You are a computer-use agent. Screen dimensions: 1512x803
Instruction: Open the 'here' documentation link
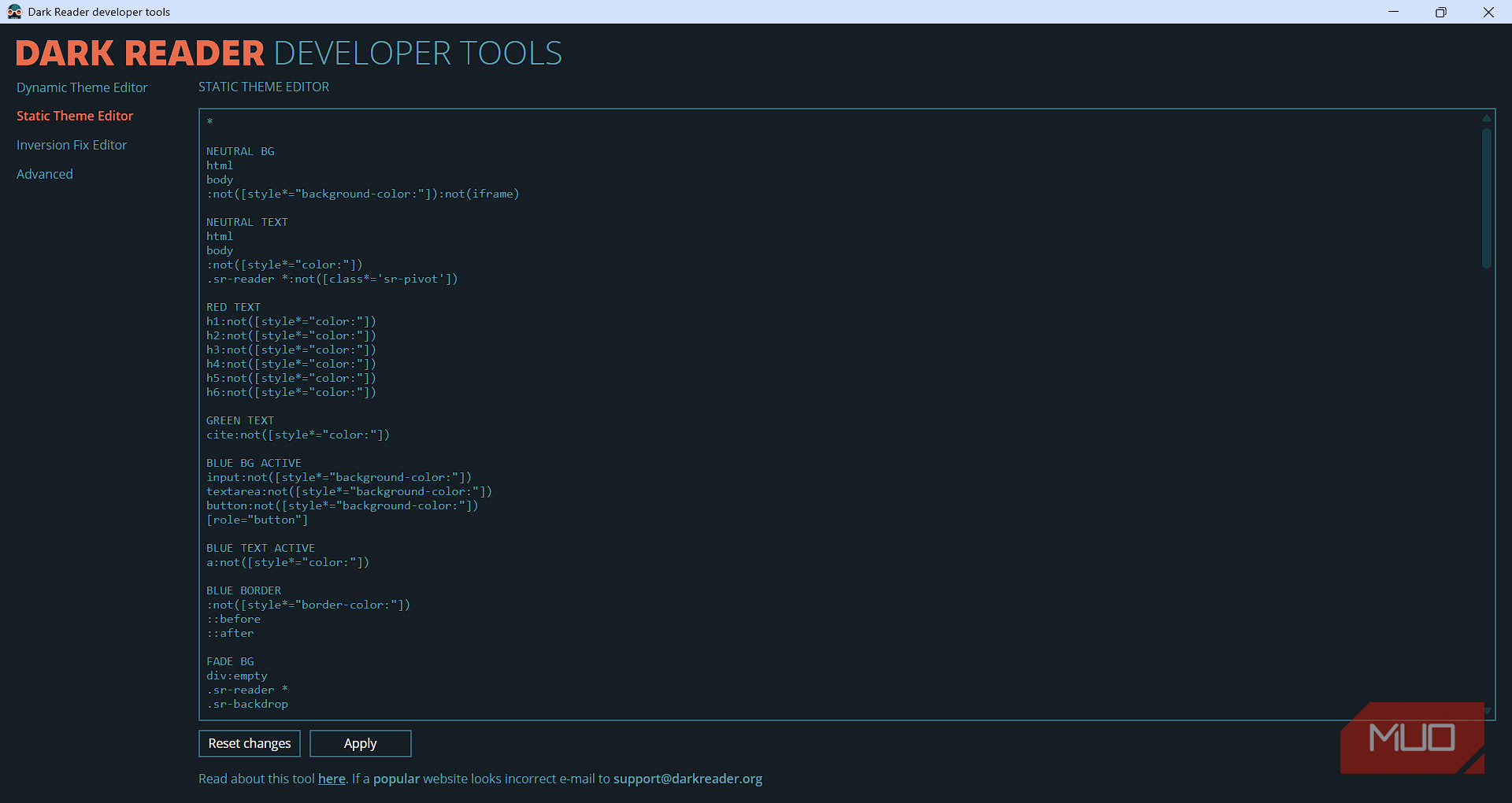332,779
